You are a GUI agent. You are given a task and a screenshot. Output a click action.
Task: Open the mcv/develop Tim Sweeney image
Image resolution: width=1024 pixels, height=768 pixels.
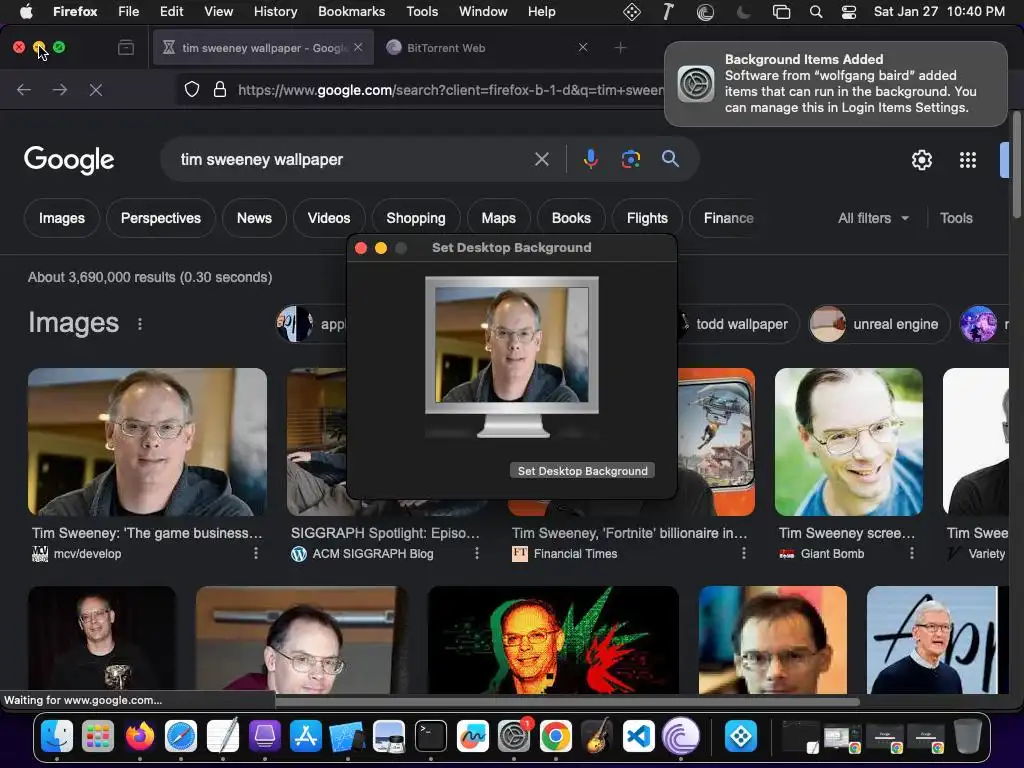click(x=148, y=442)
